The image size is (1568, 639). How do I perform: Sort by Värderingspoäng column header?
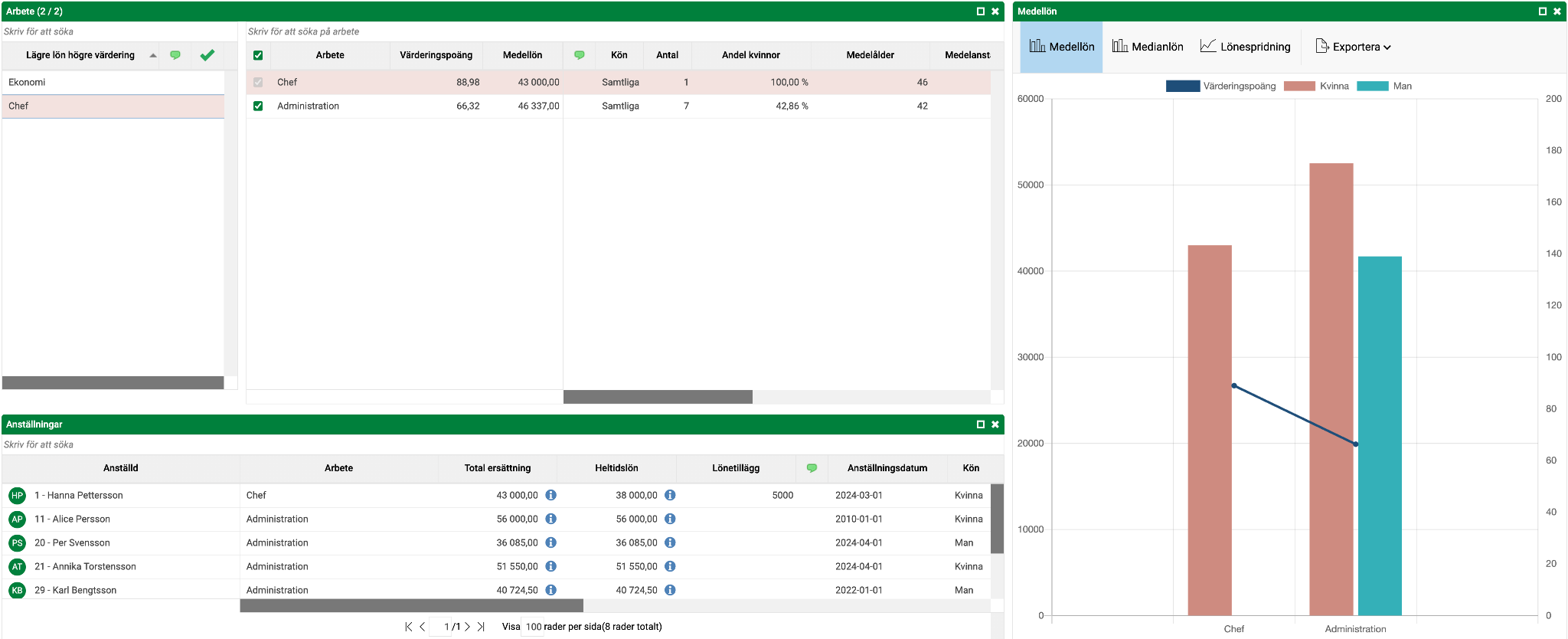[436, 55]
